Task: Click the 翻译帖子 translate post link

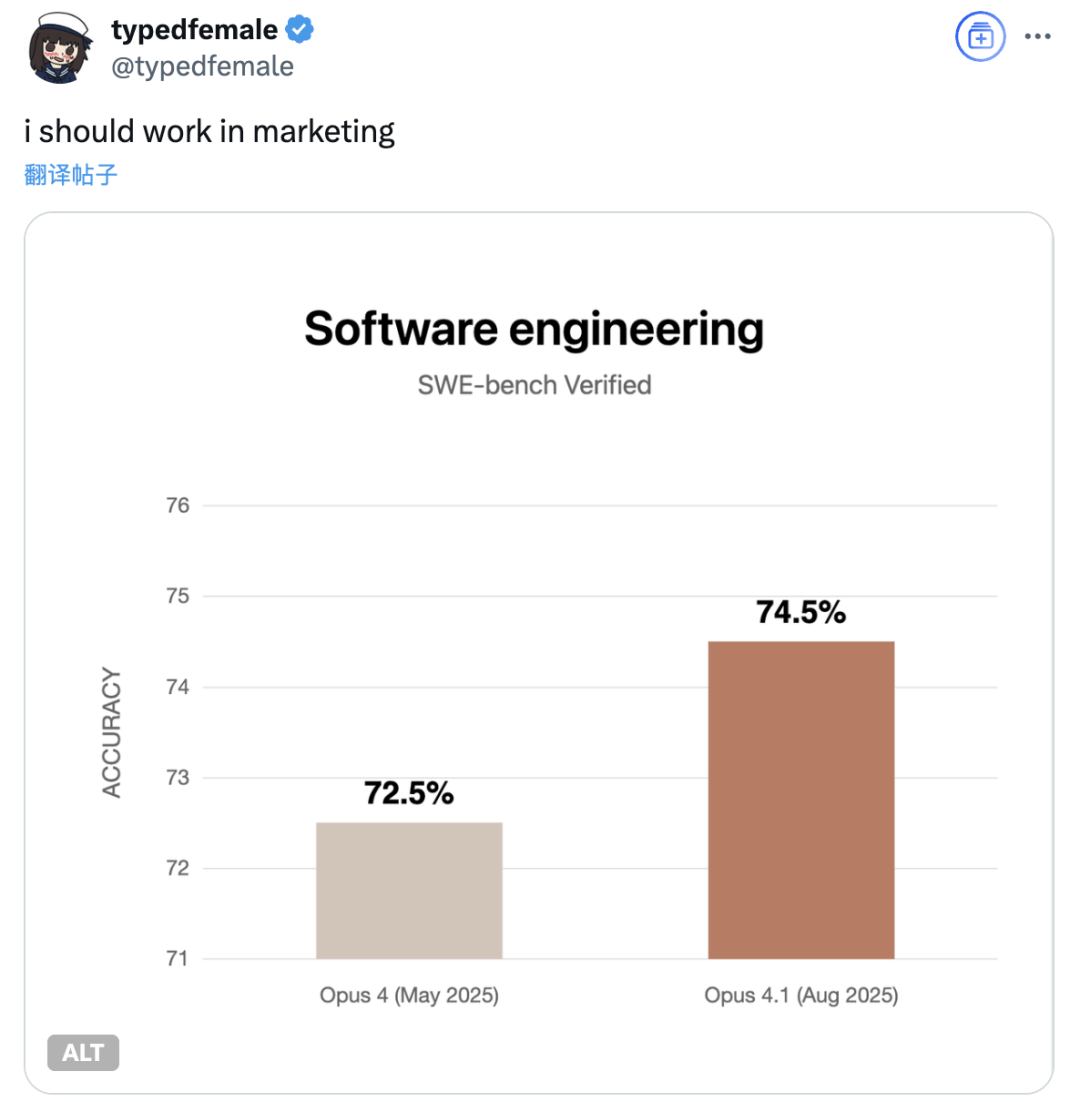Action: point(70,174)
